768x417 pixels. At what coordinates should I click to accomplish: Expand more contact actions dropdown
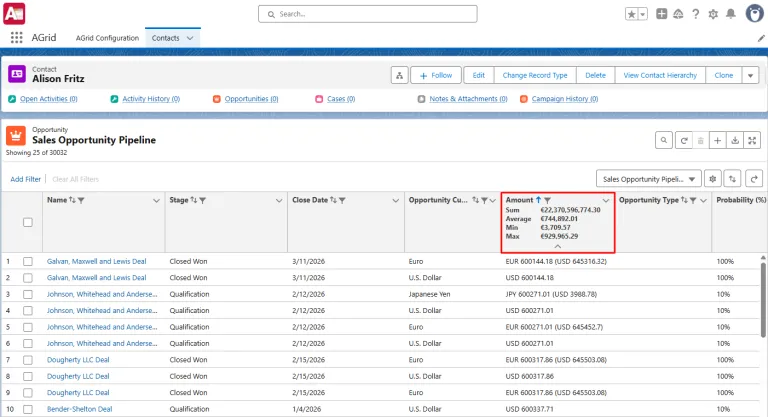coord(750,75)
